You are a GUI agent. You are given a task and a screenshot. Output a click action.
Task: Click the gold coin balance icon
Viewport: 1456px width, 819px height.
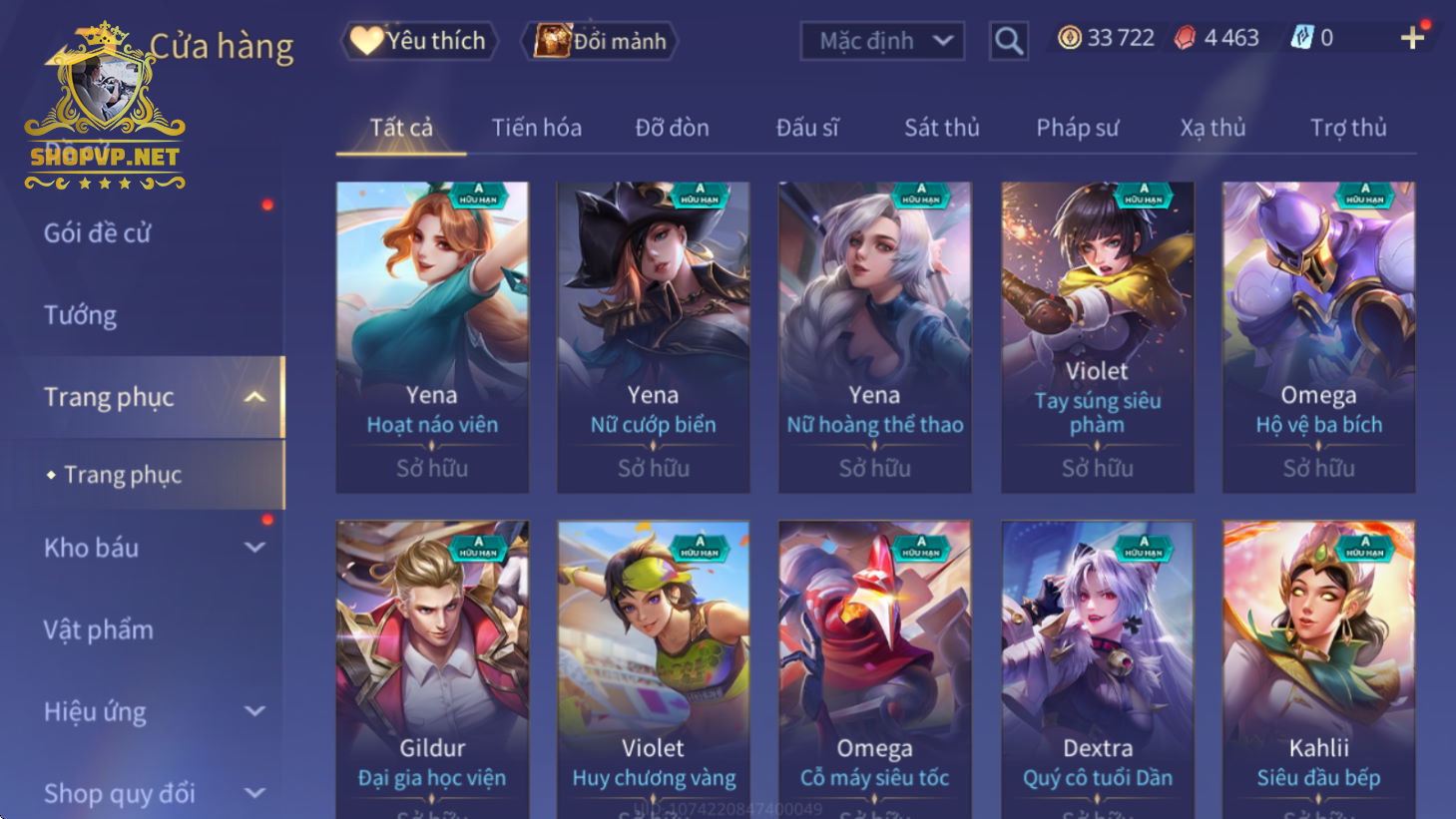(x=1070, y=38)
